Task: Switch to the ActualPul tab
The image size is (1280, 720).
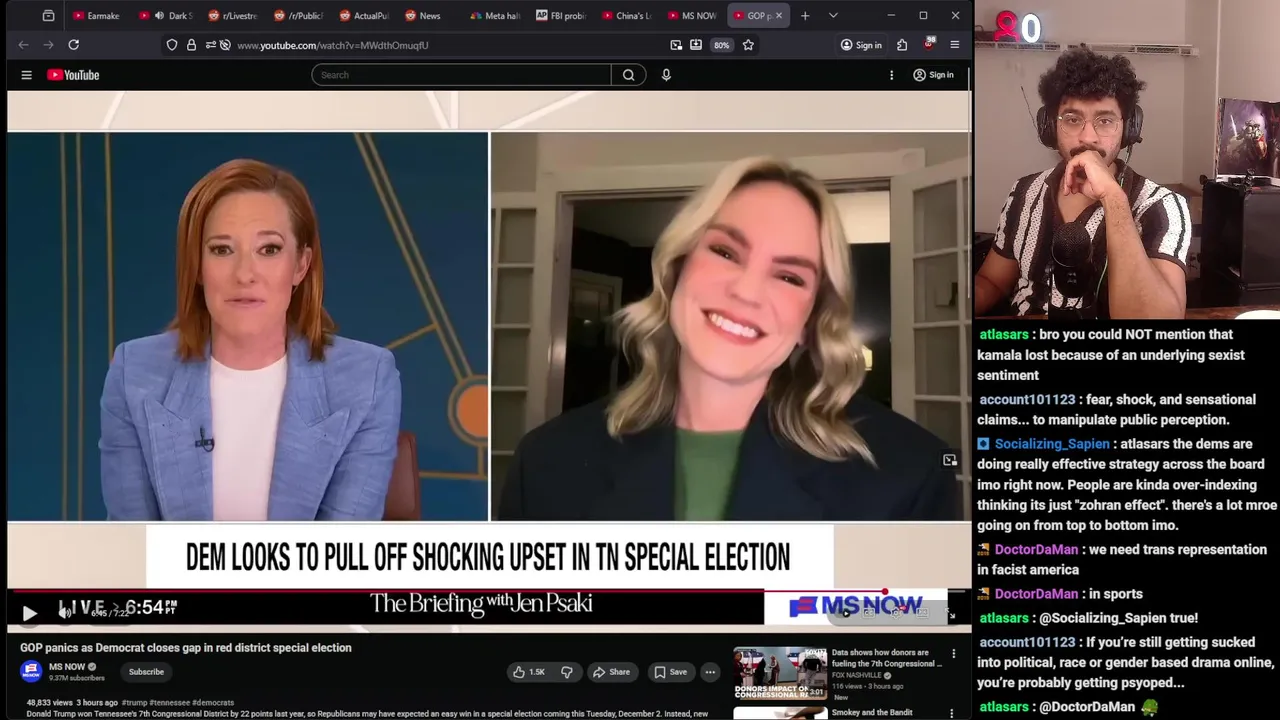Action: pyautogui.click(x=364, y=16)
